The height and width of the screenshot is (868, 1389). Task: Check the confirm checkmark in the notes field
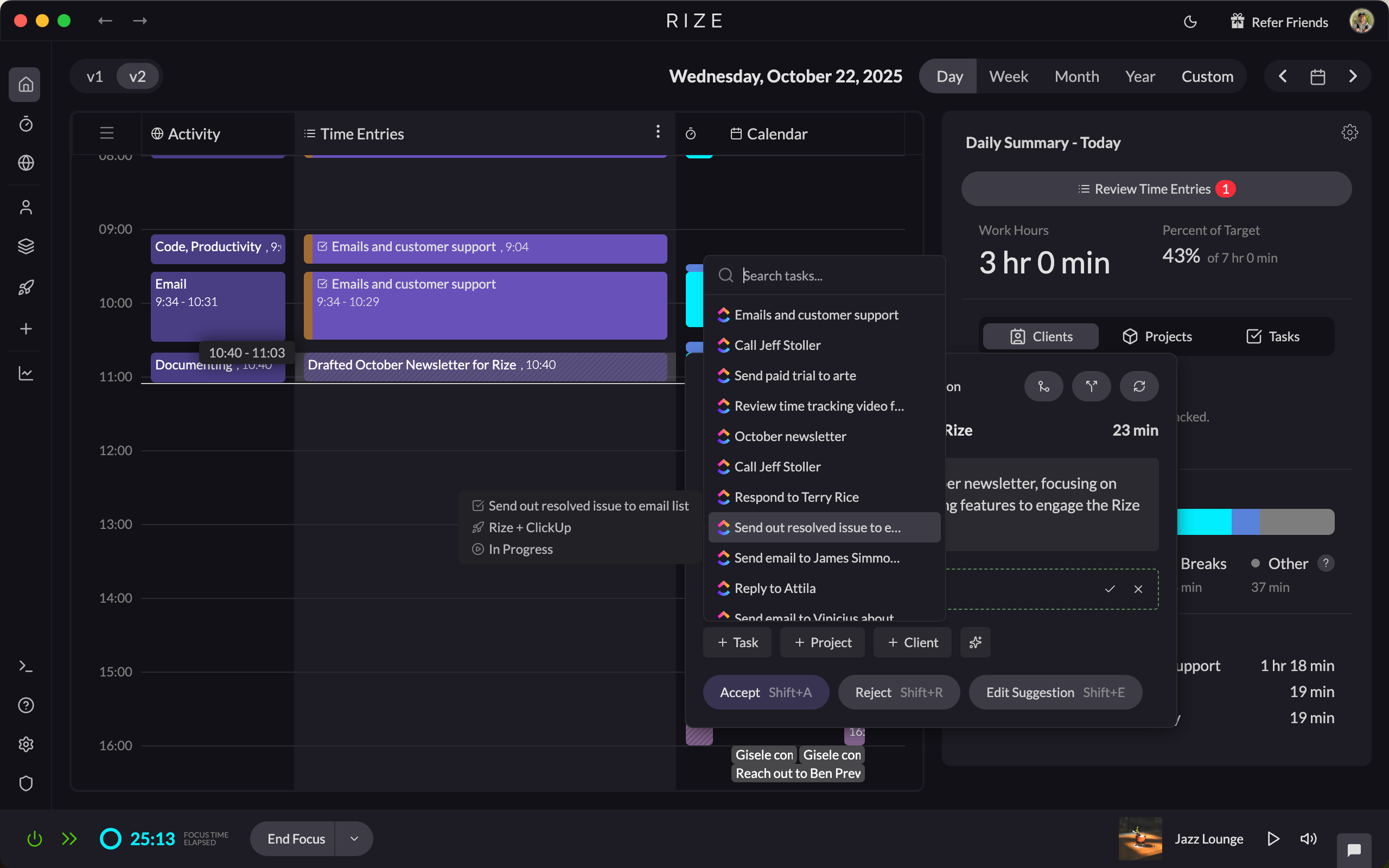(x=1110, y=589)
